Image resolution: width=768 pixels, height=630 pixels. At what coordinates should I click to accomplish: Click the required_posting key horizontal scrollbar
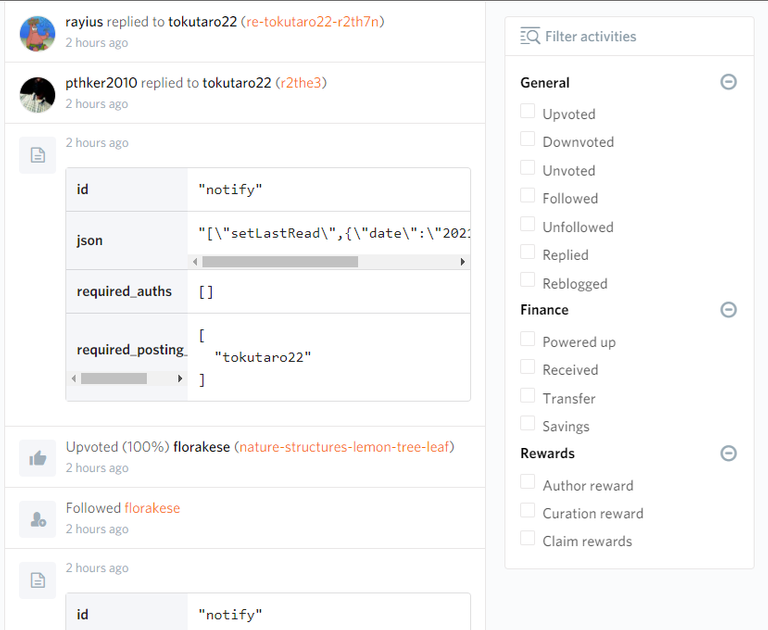coord(113,379)
